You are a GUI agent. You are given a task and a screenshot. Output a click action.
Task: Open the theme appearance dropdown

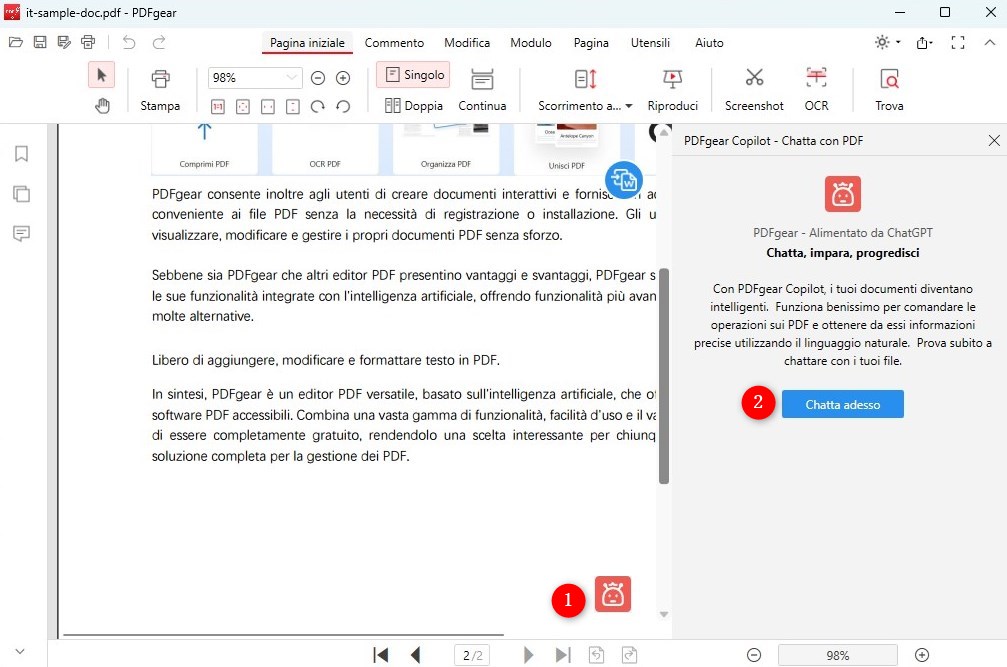pos(884,42)
